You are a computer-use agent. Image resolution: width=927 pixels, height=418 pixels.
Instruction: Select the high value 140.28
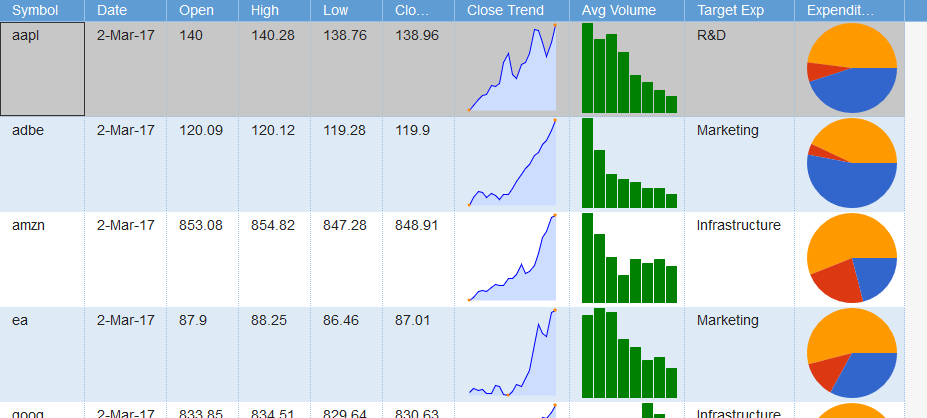(x=273, y=35)
